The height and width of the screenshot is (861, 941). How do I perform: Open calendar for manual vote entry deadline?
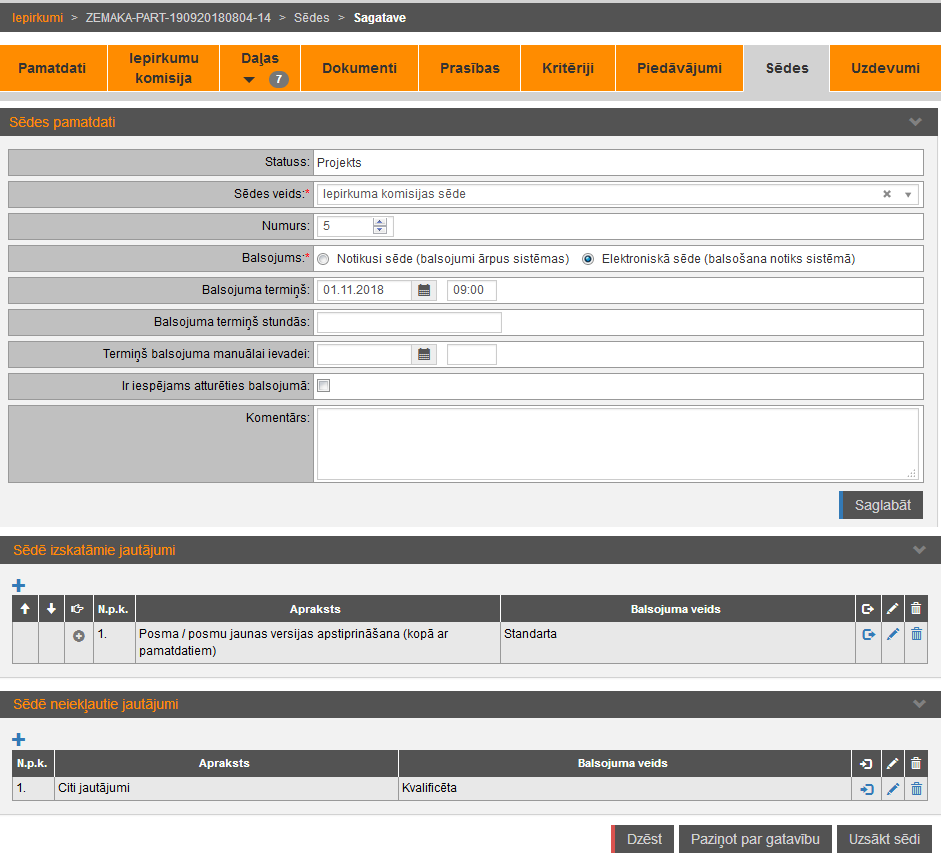click(424, 354)
